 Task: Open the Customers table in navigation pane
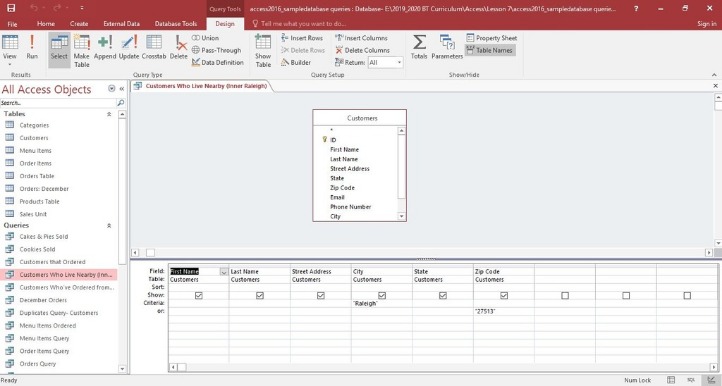[x=34, y=138]
